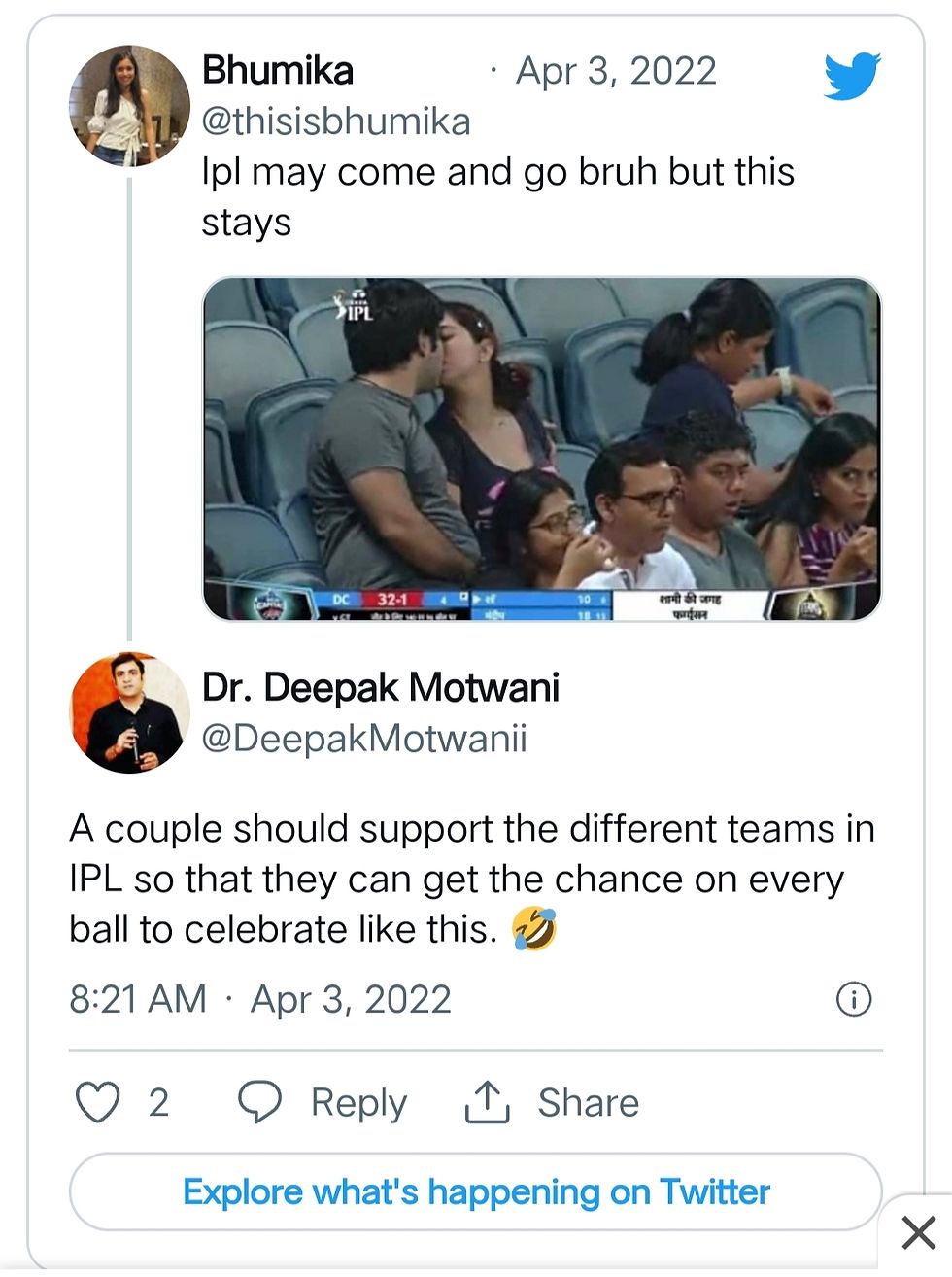Click the Apr 3, 2022 date beside Bhumika
952x1277 pixels.
(616, 71)
